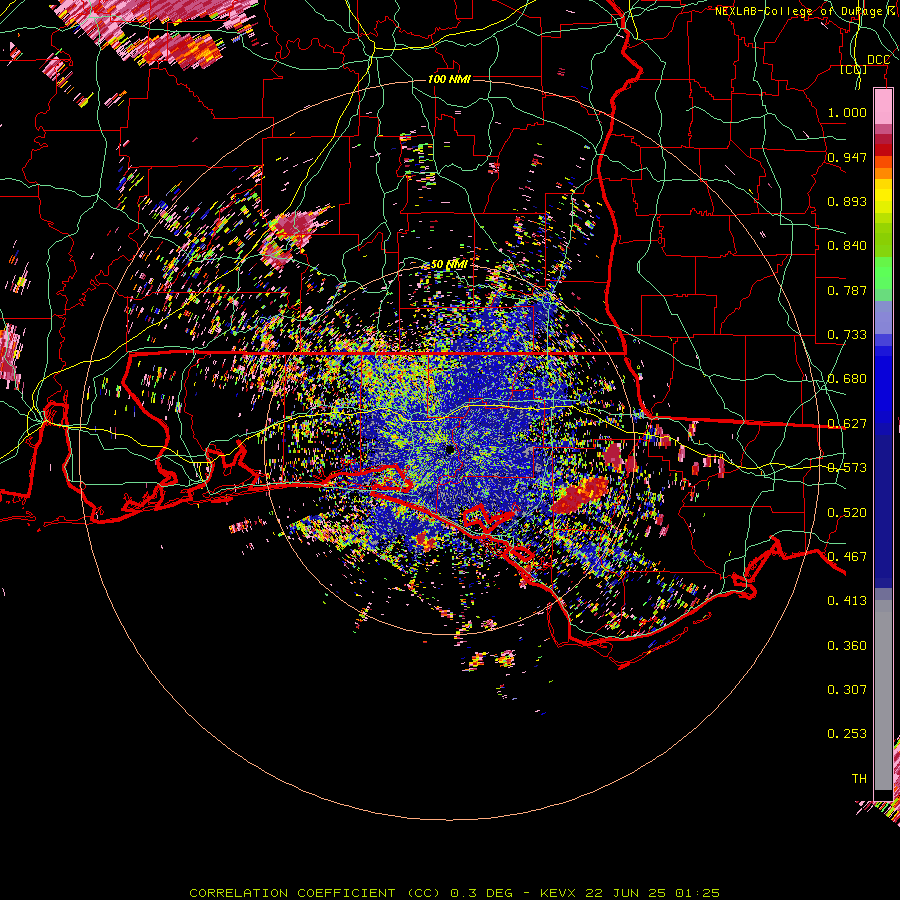The height and width of the screenshot is (900, 900).
Task: Select the DCC product label
Action: 878,60
